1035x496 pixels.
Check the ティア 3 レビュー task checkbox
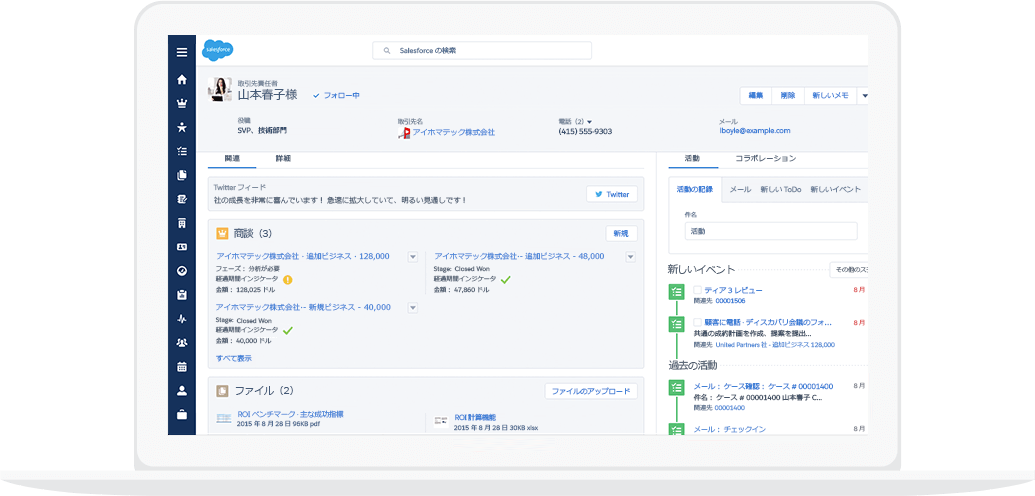(x=697, y=290)
